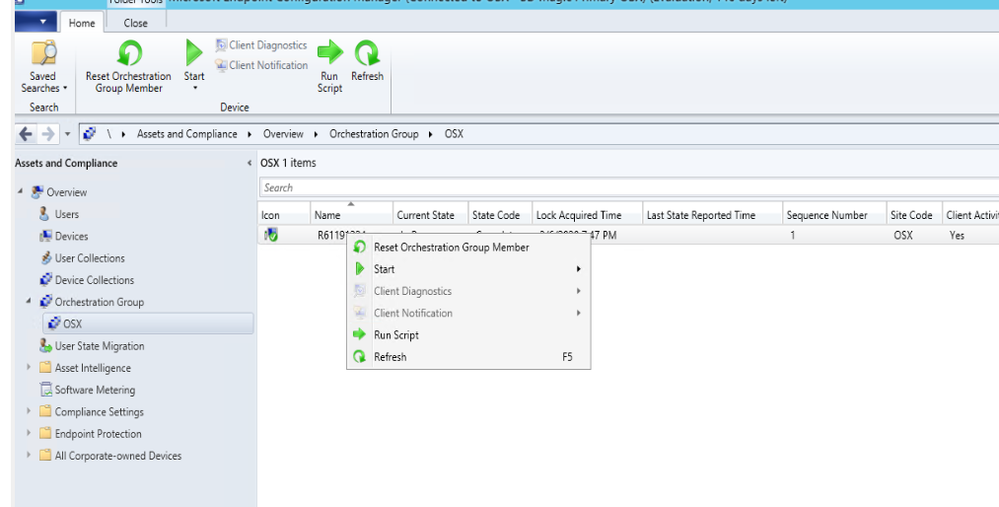The height and width of the screenshot is (507, 999).
Task: Open Client Notification context menu item
Action: [x=468, y=313]
